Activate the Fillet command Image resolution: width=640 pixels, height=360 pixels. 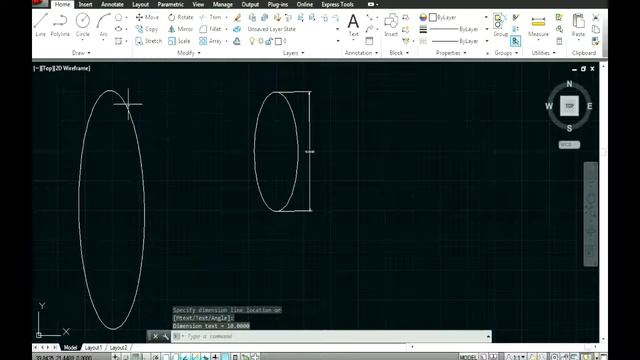coord(211,29)
